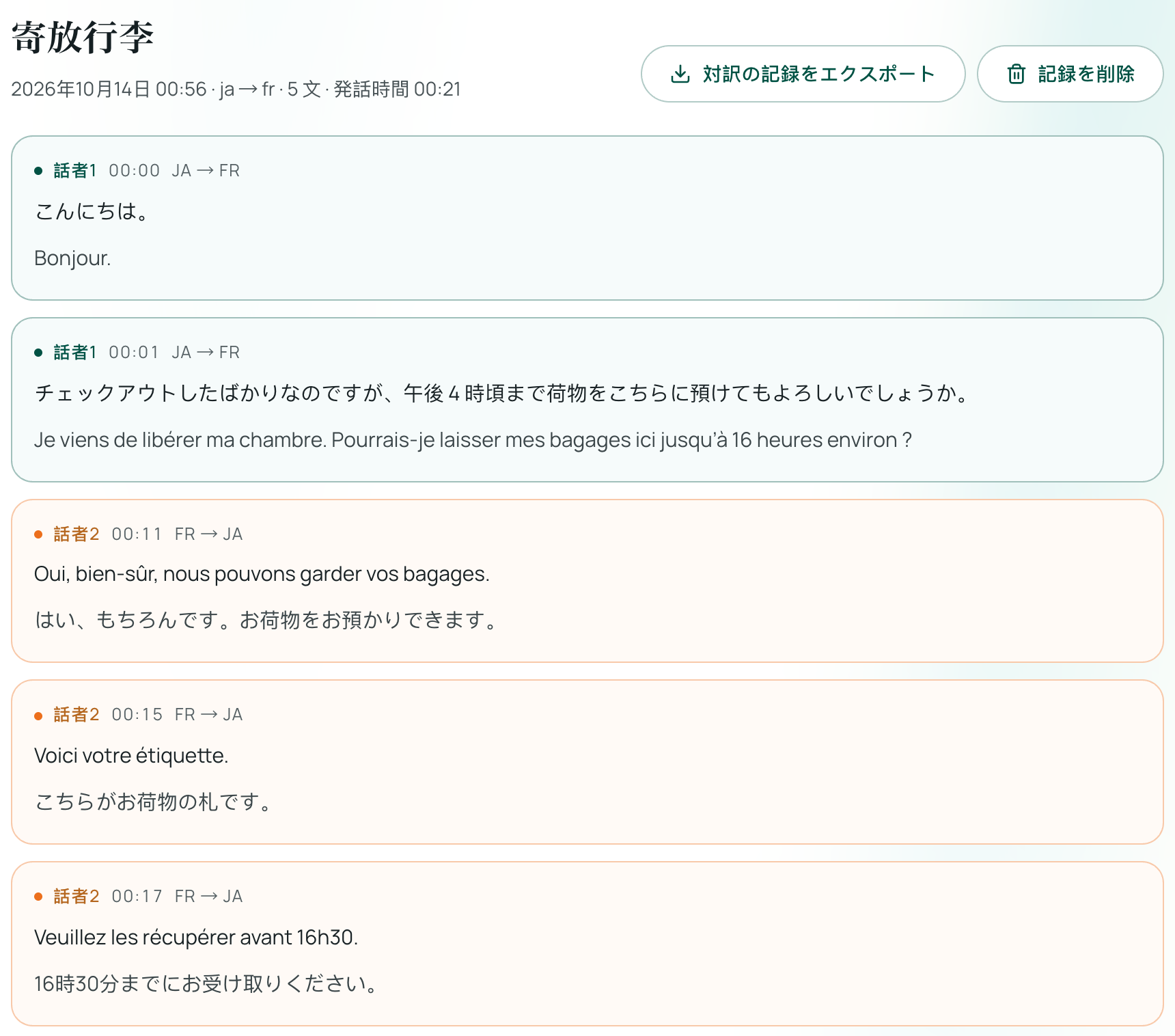Click the text はい、もちろんです。お荷物をお預かりできます。
Screen dimensions: 1175x1036
pyautogui.click(x=267, y=620)
